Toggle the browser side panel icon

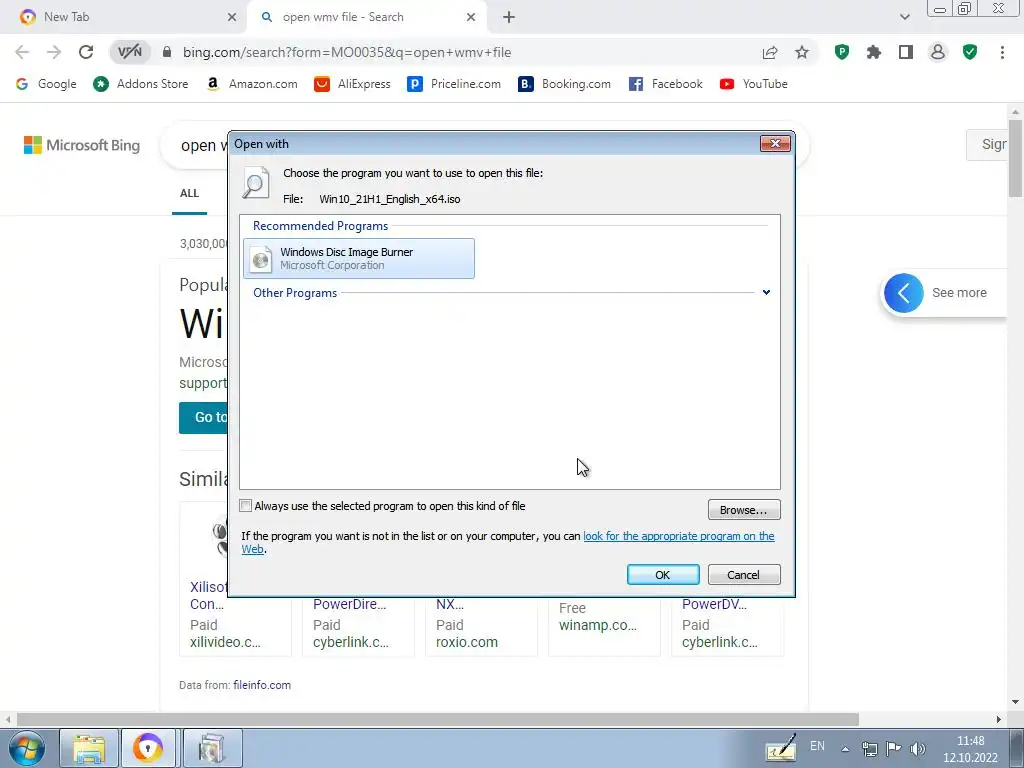point(906,52)
